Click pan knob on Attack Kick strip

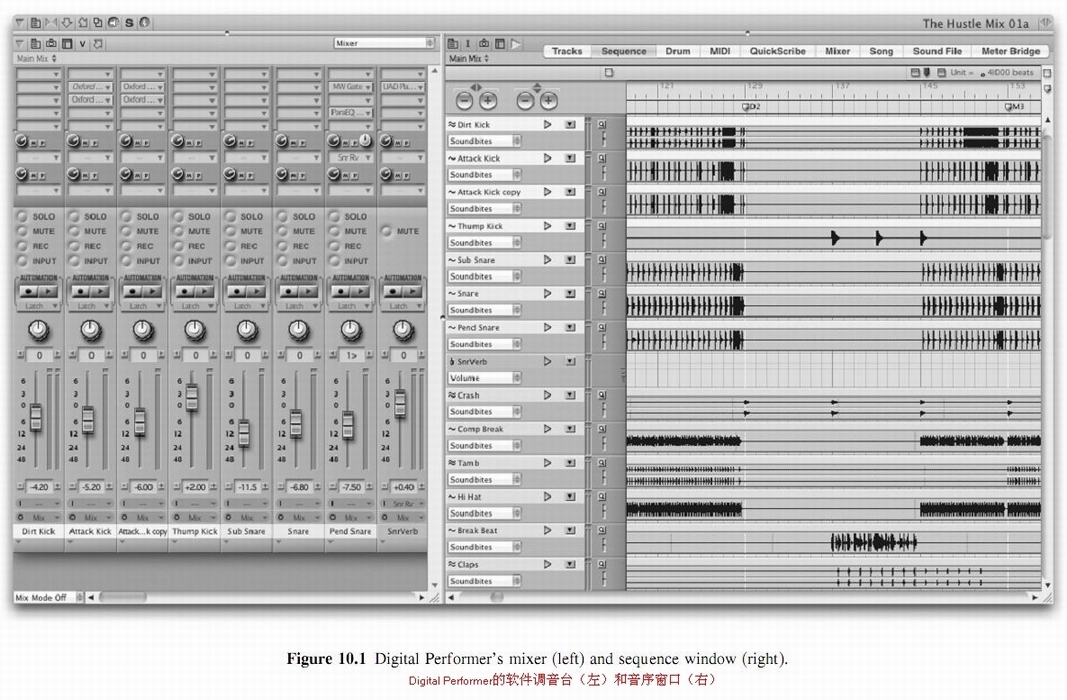click(x=91, y=331)
